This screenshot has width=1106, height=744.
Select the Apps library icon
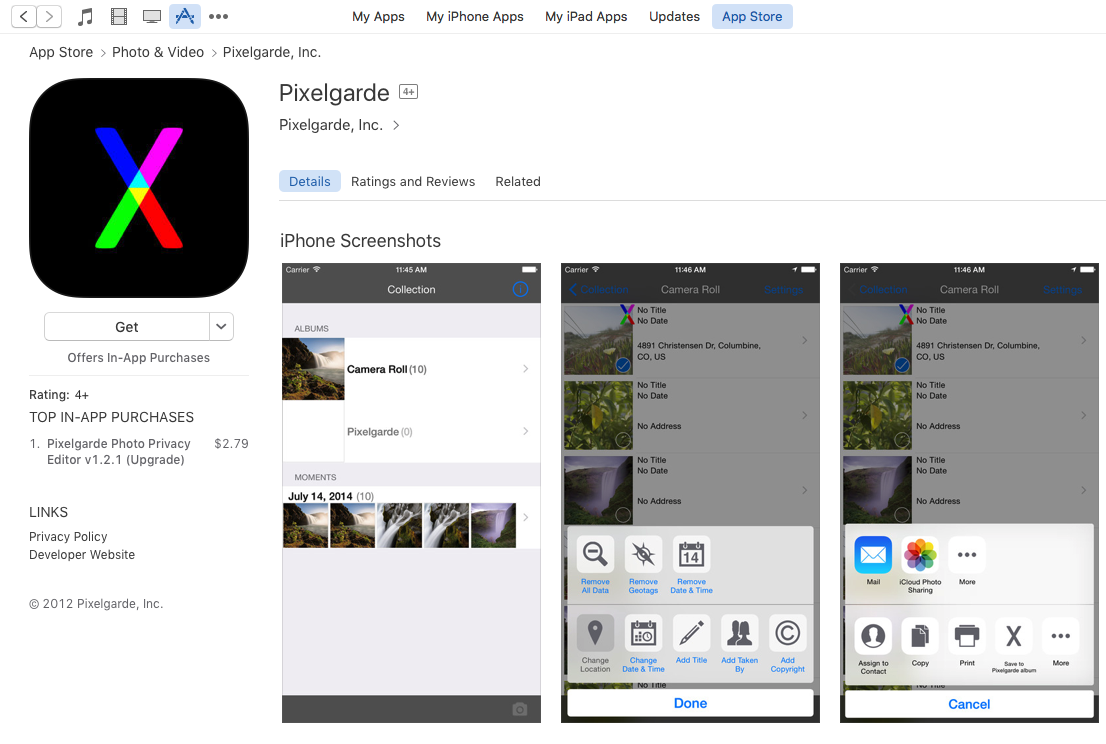(185, 16)
